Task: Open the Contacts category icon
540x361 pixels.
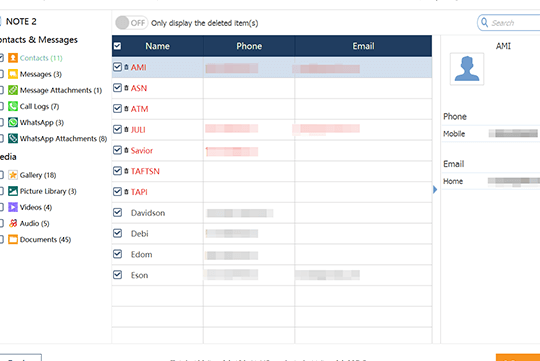Action: click(x=13, y=58)
